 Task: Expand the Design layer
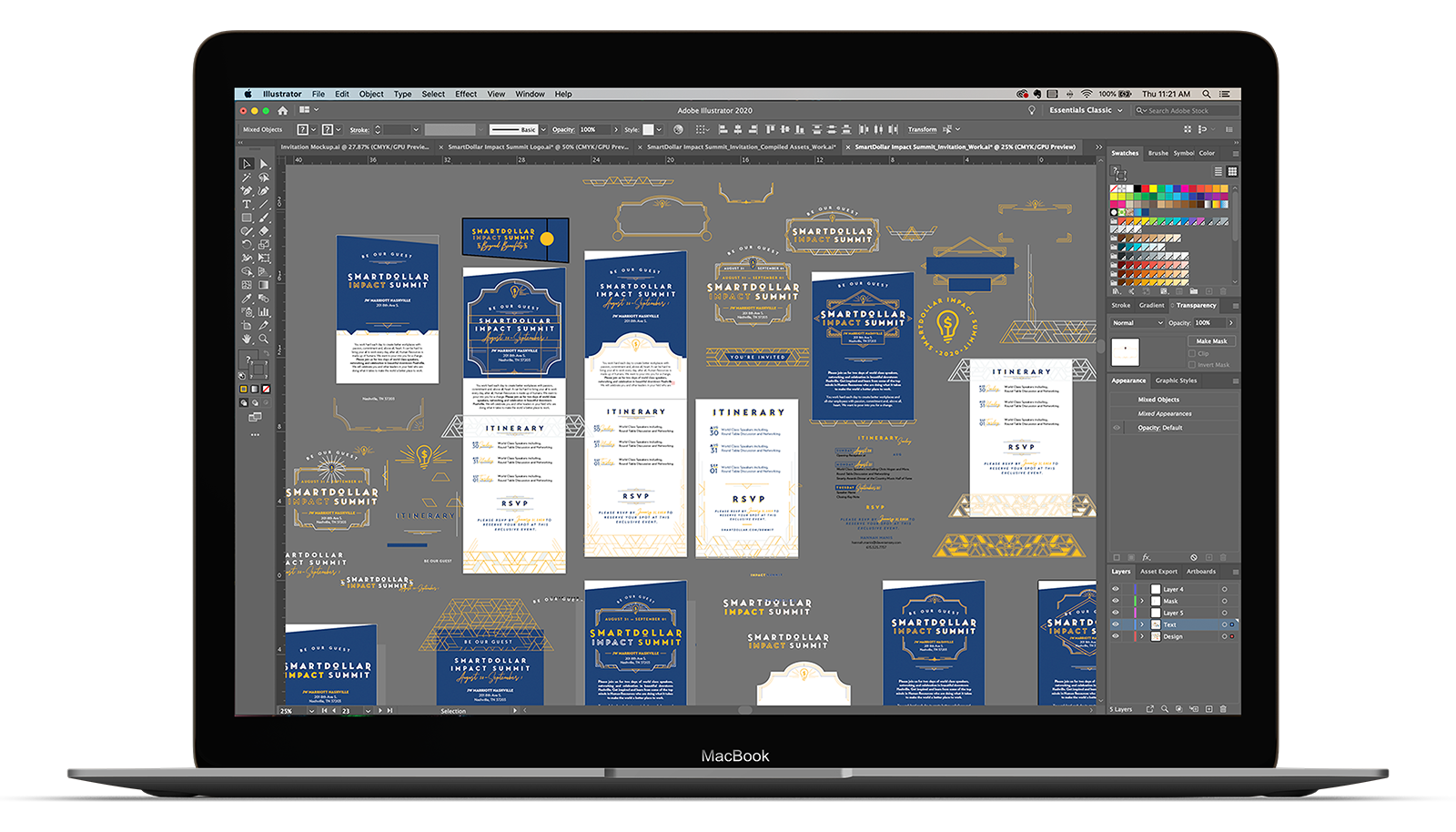(x=1142, y=636)
